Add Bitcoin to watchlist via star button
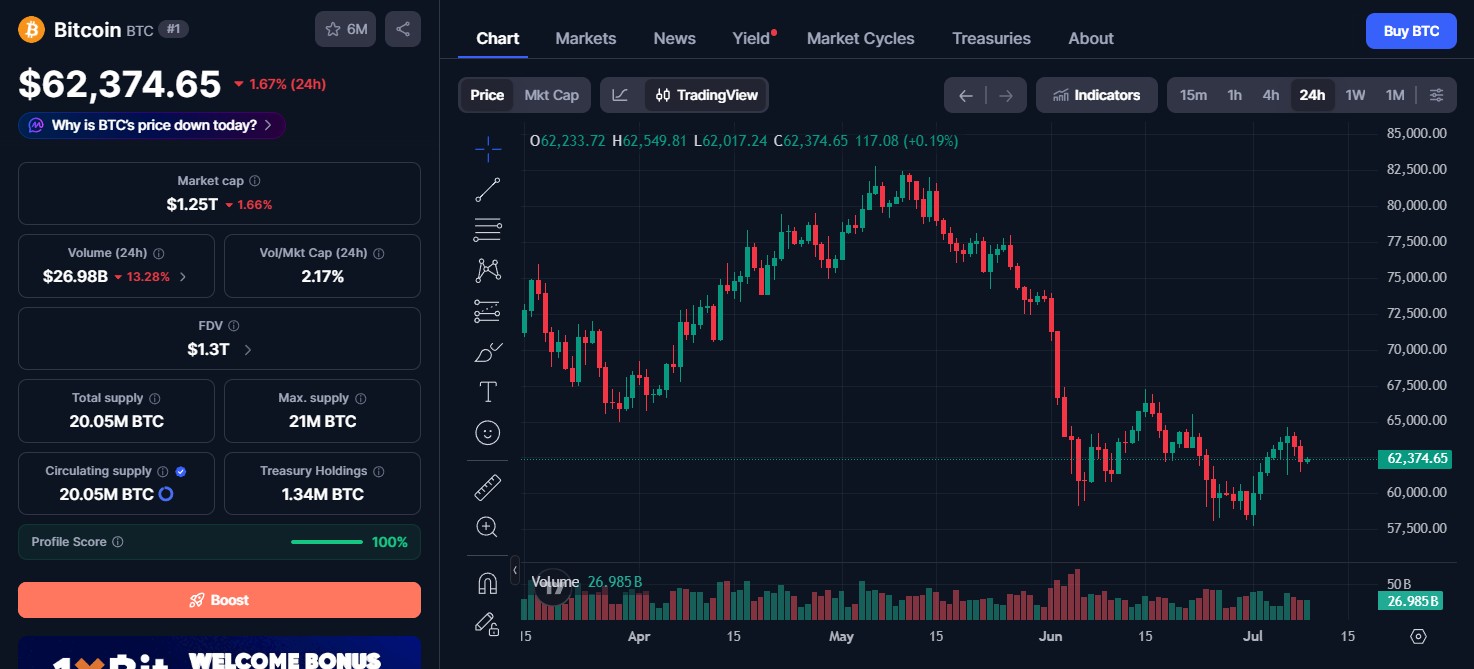The height and width of the screenshot is (669, 1474). click(345, 29)
